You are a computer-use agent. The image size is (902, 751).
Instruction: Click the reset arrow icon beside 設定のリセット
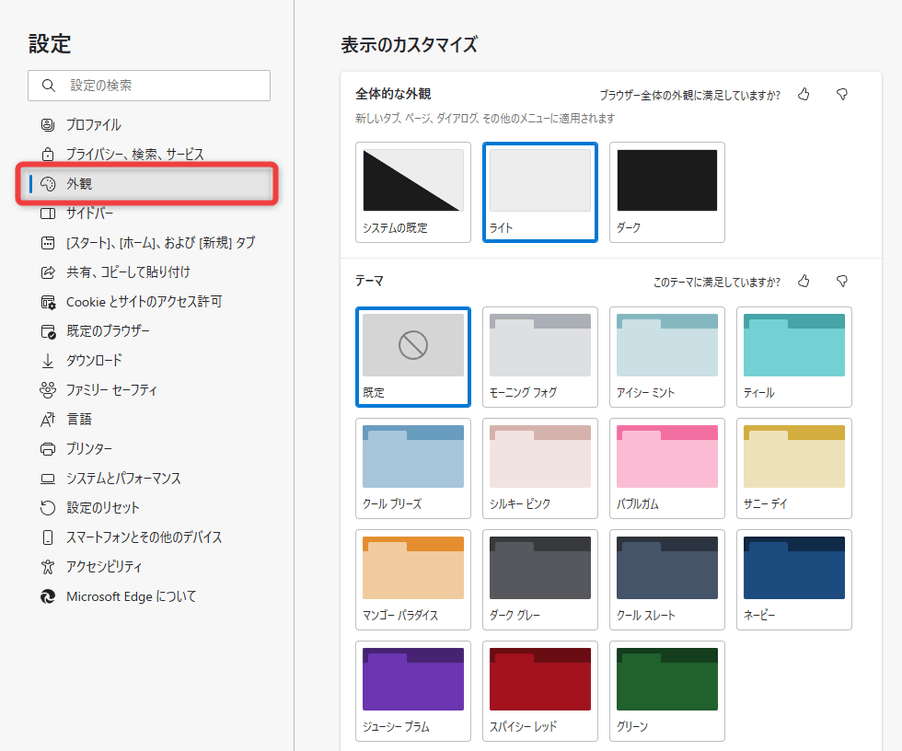coord(48,508)
